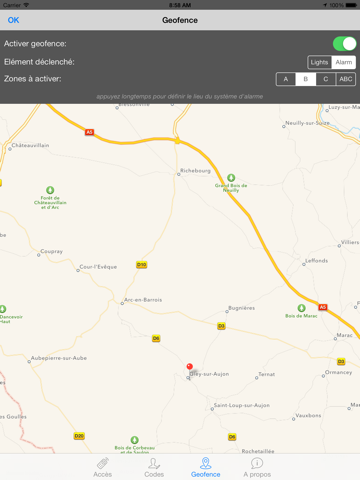Tap the Leffonds town label
Image resolution: width=360 pixels, height=480 pixels.
(317, 261)
